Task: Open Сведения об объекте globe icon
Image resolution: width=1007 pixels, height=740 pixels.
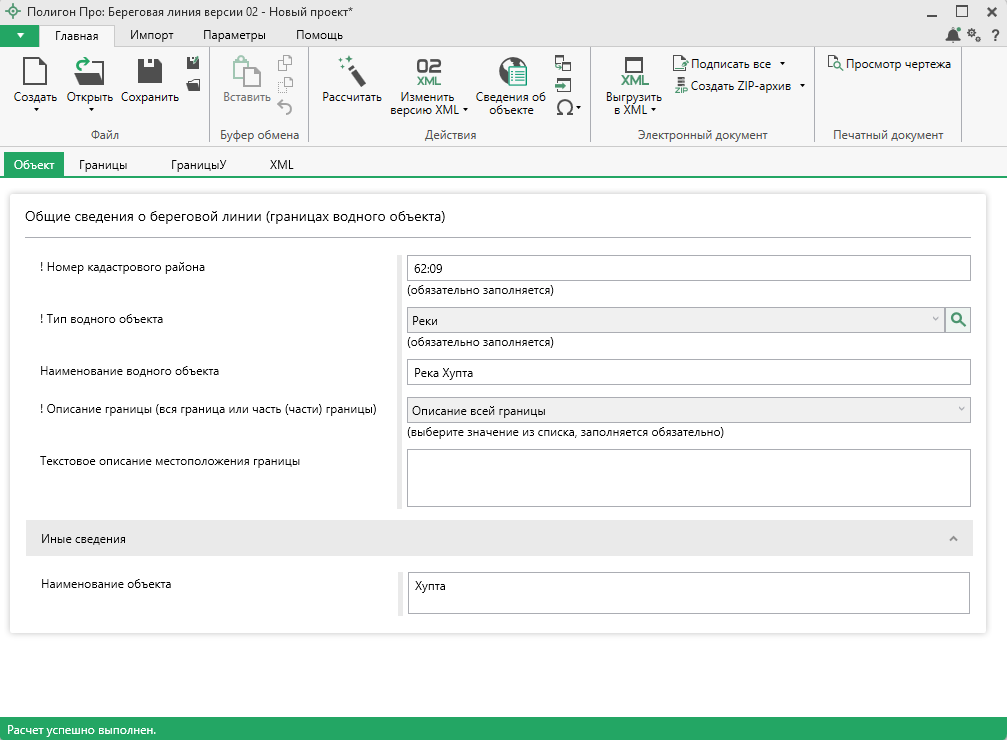Action: pyautogui.click(x=511, y=73)
